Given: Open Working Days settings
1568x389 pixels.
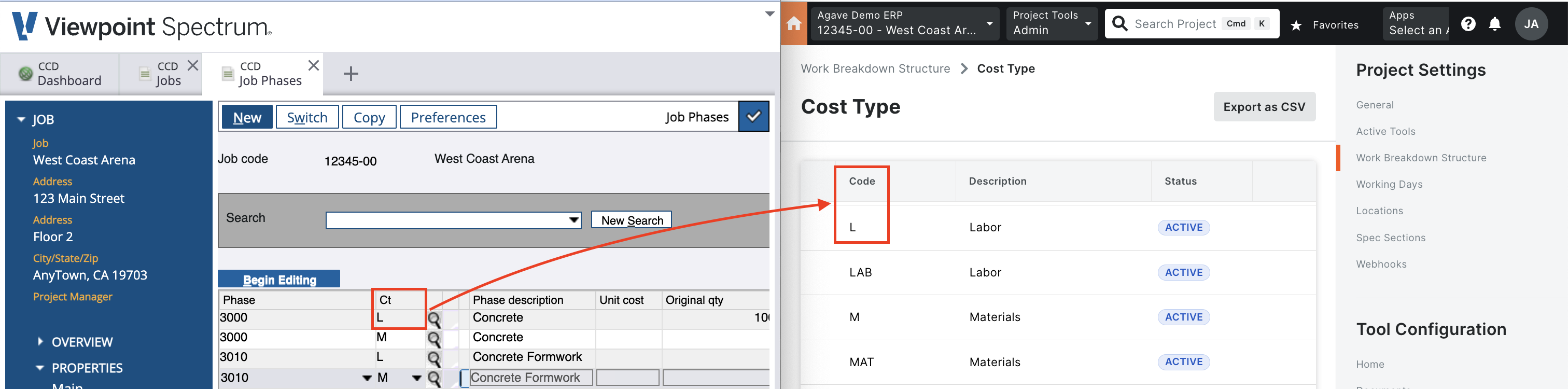Looking at the screenshot, I should tap(1389, 185).
